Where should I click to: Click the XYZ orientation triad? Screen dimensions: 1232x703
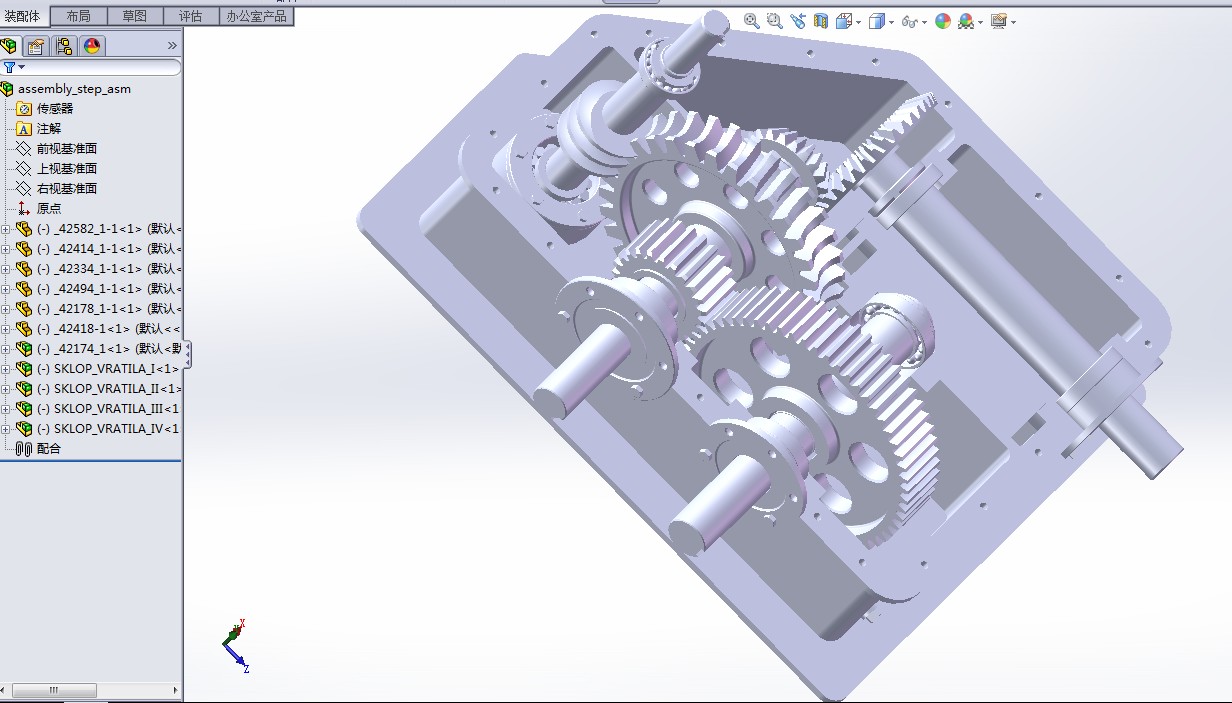(236, 645)
